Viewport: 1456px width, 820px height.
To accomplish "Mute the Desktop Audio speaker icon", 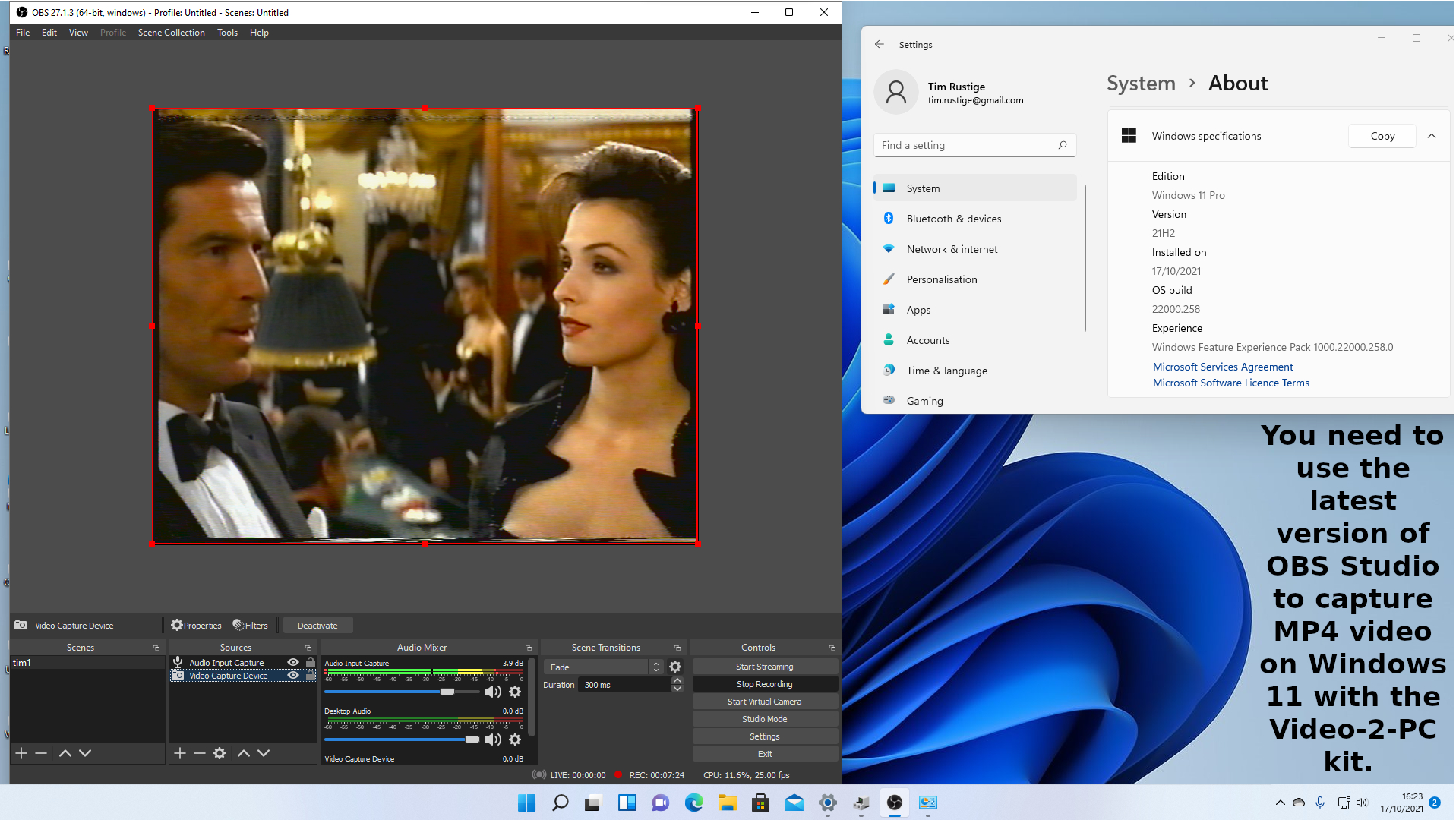I will [x=492, y=740].
